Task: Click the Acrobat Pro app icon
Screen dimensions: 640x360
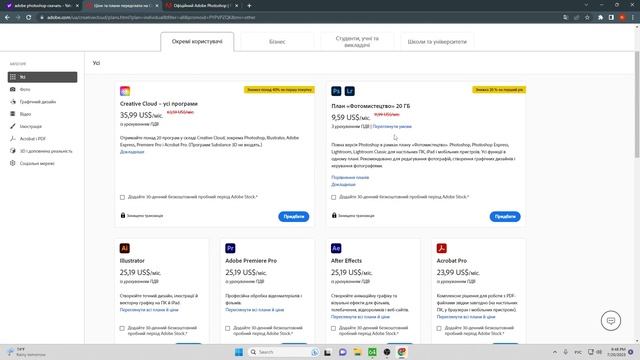Action: (442, 248)
